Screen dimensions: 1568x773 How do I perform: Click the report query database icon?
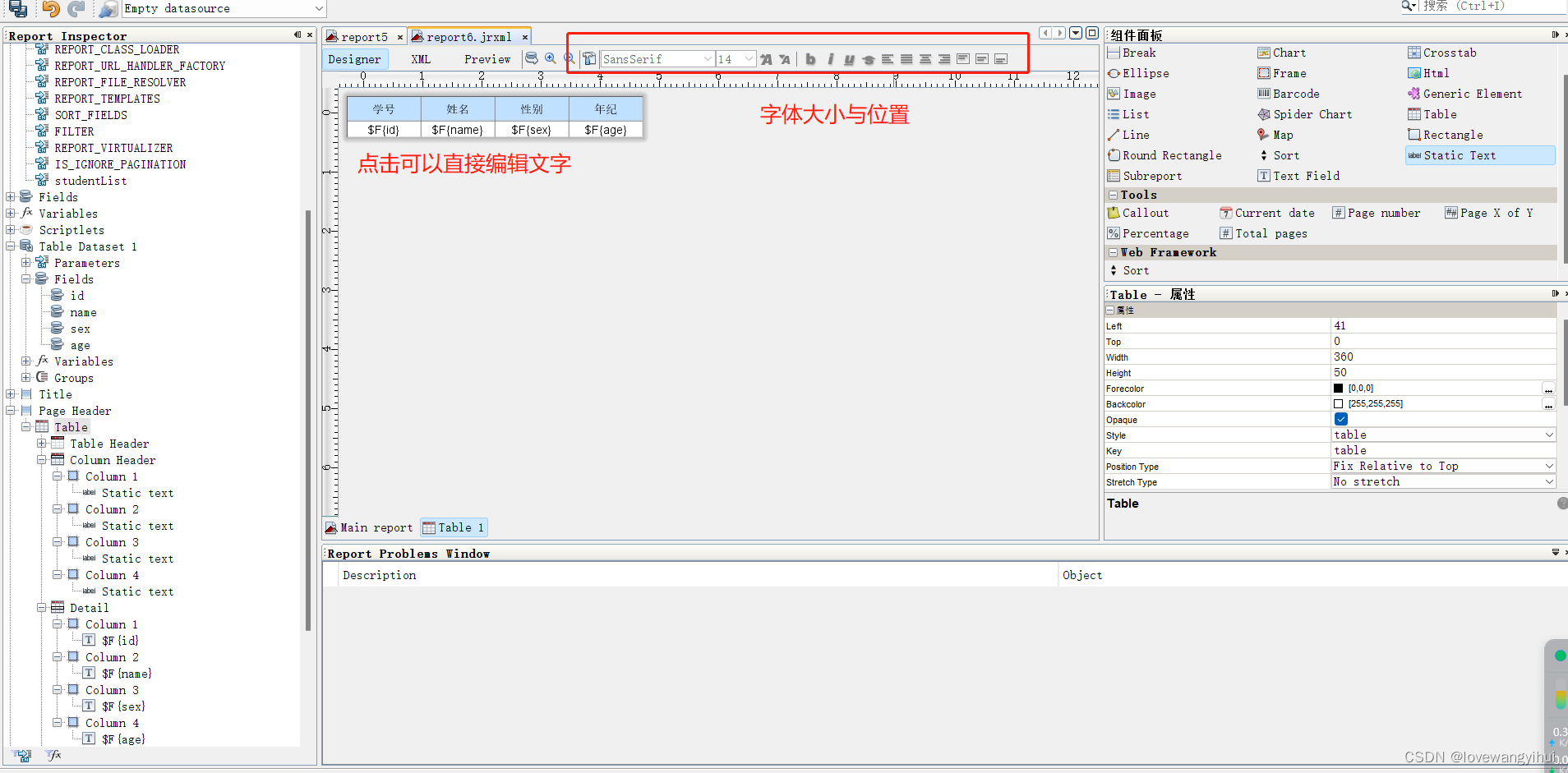(532, 58)
